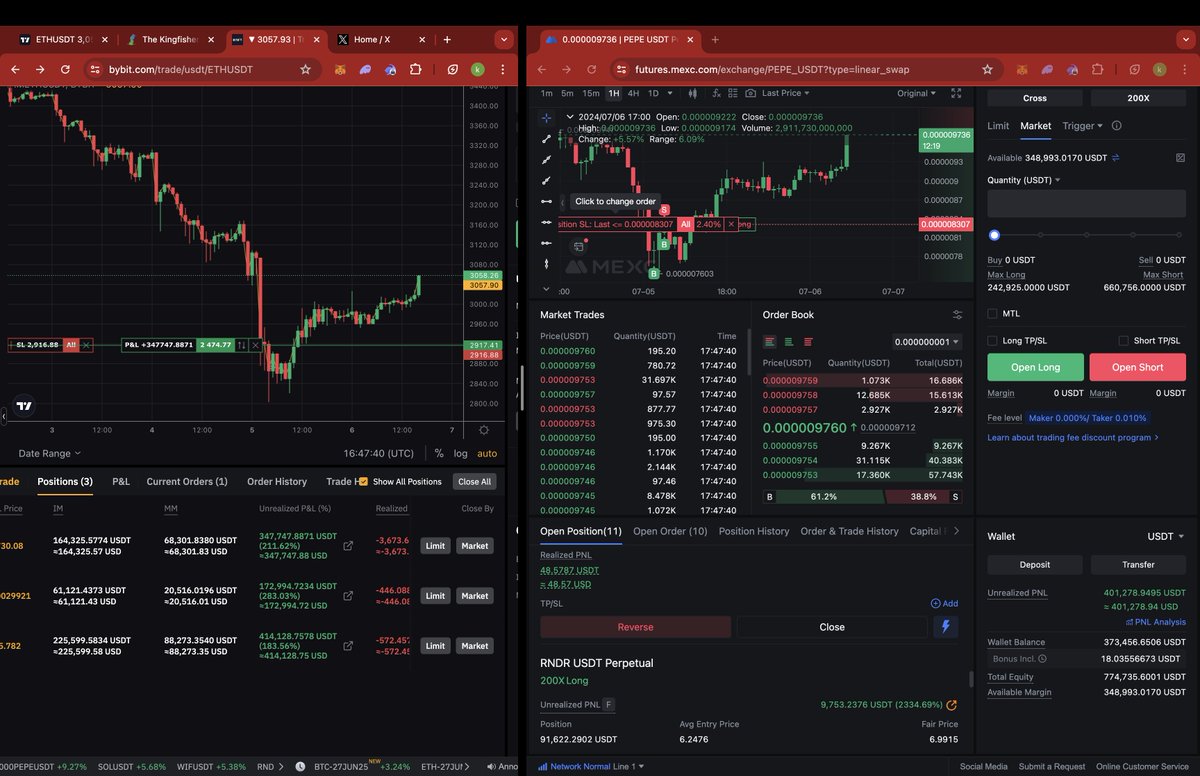Open the Position History tab on MEXC
This screenshot has height=776, width=1200.
click(754, 531)
